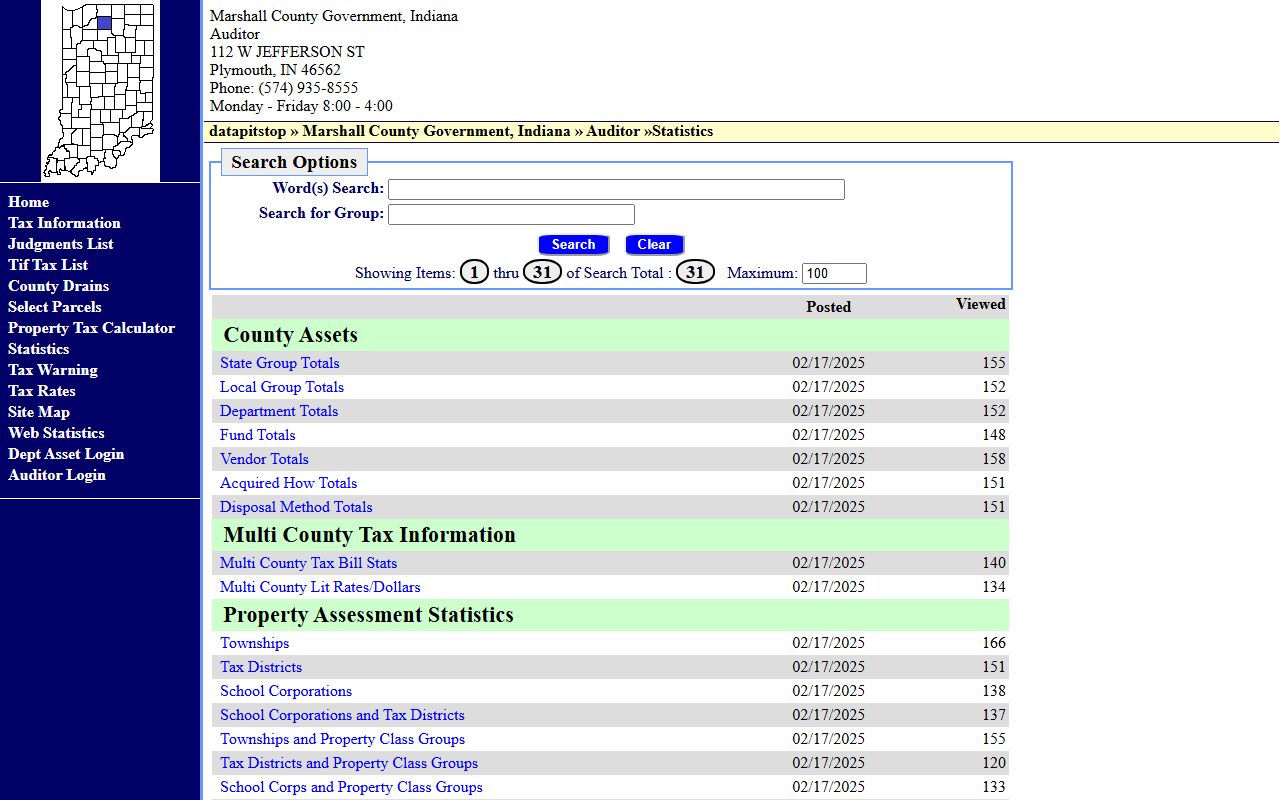This screenshot has width=1280, height=800.
Task: Open Tax Warning sidebar link
Action: click(52, 370)
